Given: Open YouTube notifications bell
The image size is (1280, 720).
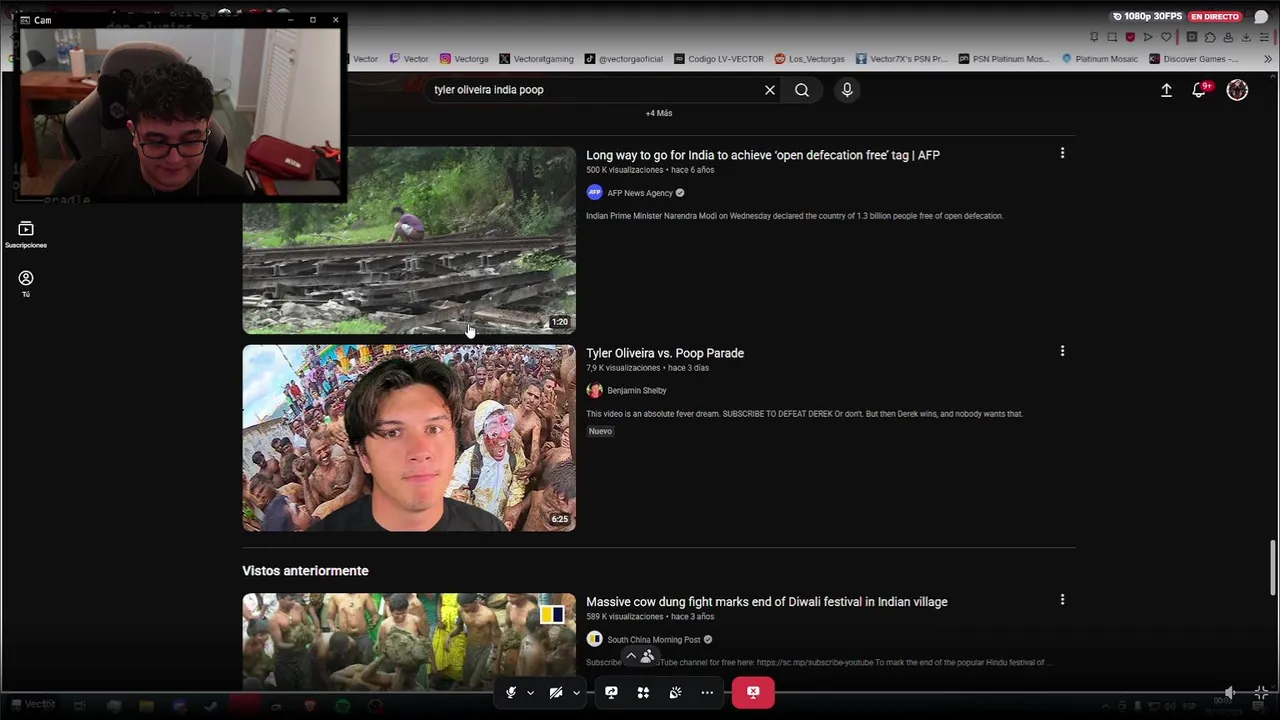Looking at the screenshot, I should pyautogui.click(x=1199, y=90).
